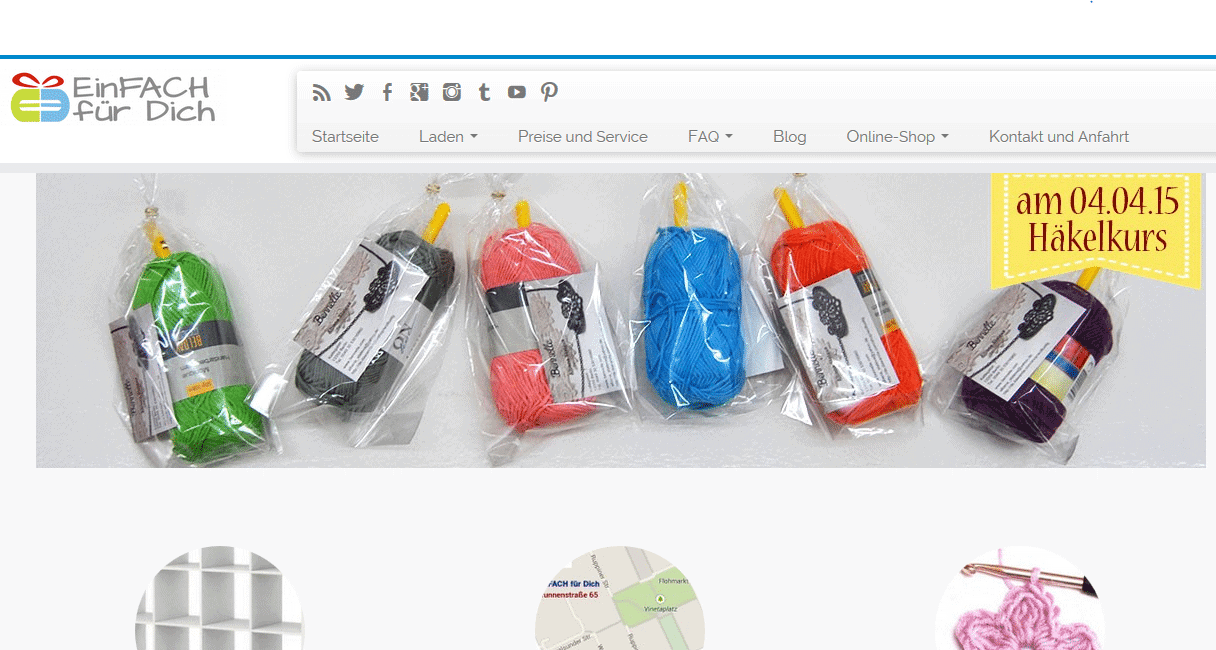Screen dimensions: 1216x650
Task: Open the street map circle thumbnail
Action: coord(619,598)
